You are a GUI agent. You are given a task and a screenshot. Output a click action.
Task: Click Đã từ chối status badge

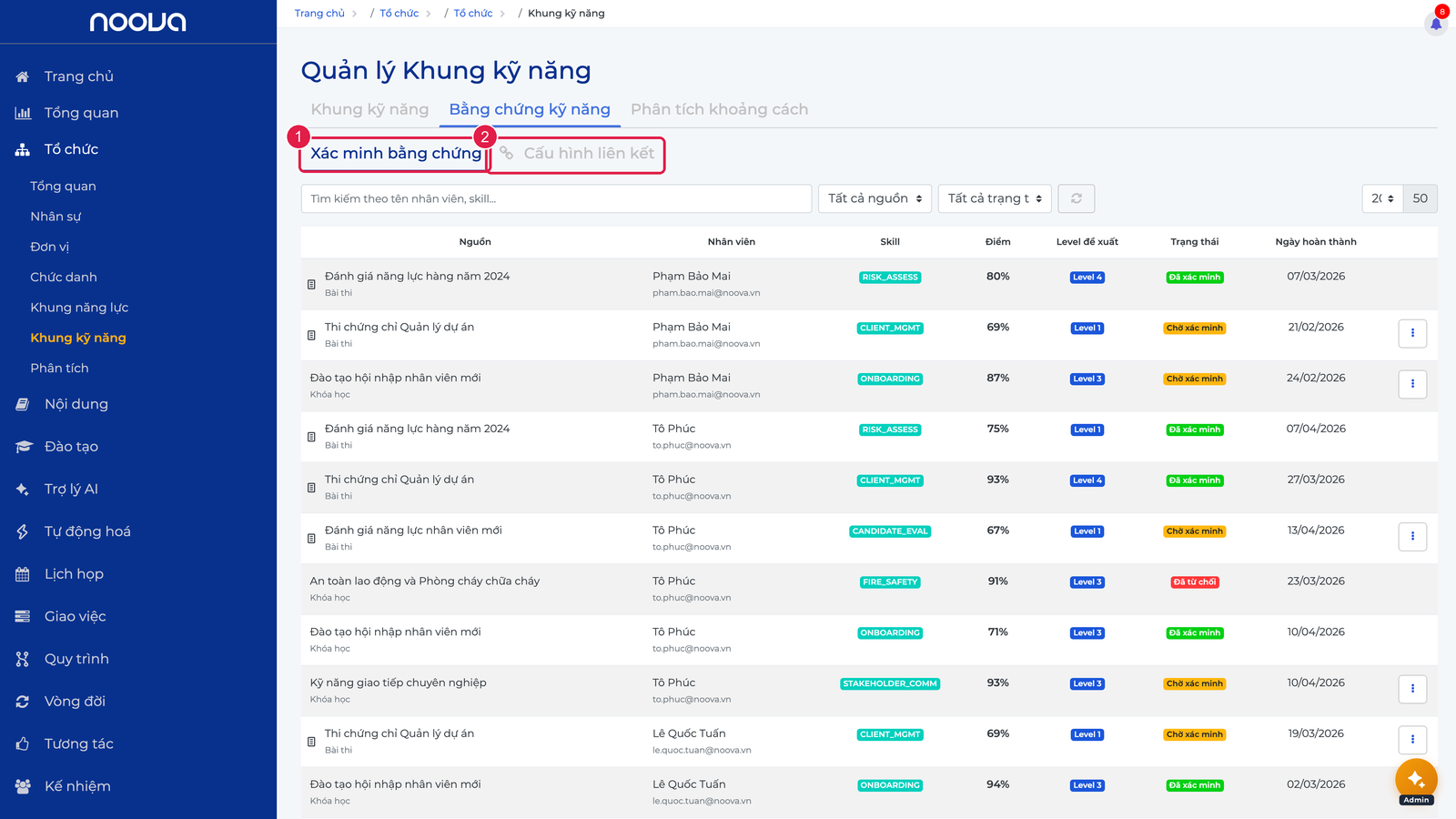[1195, 582]
